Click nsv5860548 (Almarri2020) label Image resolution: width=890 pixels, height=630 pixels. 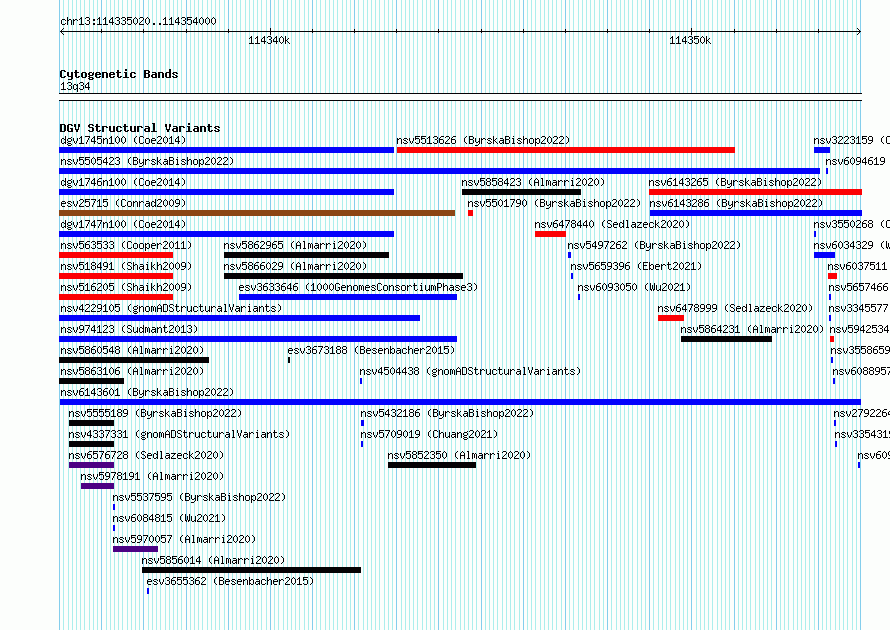pyautogui.click(x=132, y=350)
